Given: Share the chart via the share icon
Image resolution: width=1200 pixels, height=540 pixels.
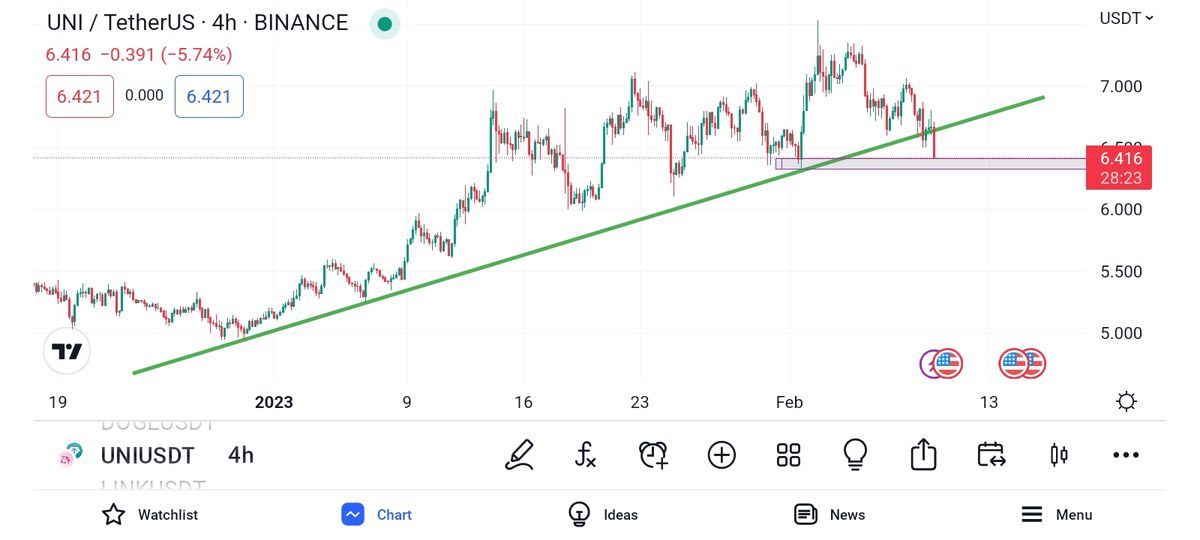Looking at the screenshot, I should 923,455.
